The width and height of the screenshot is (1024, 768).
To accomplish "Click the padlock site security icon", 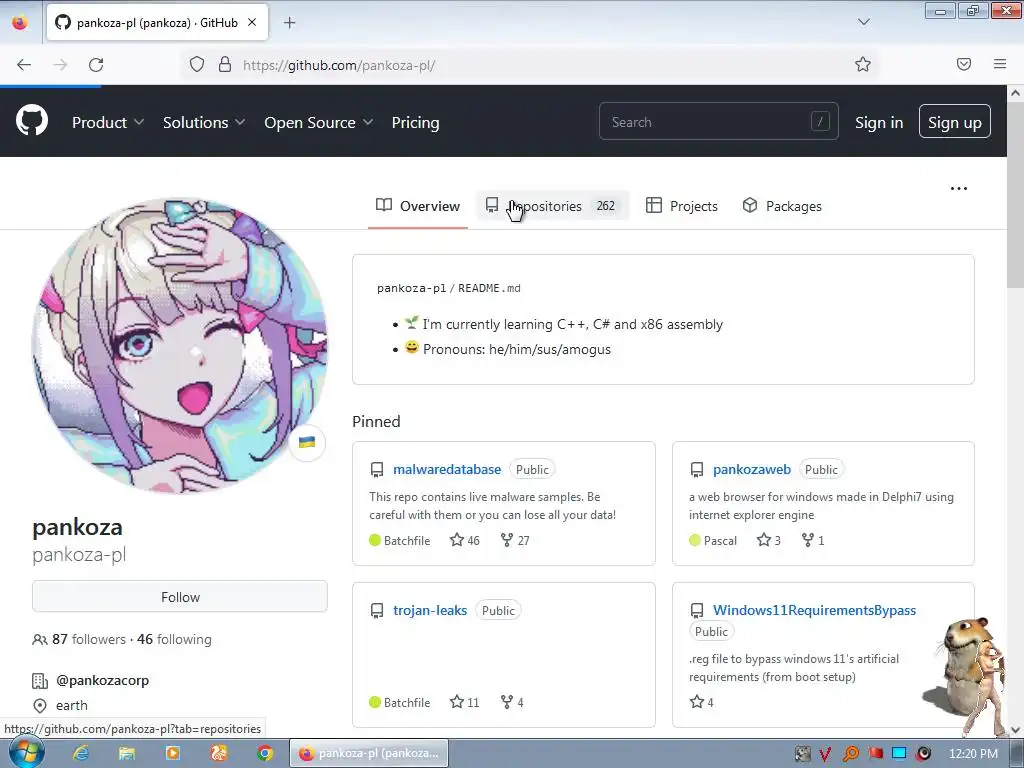I will [x=225, y=64].
